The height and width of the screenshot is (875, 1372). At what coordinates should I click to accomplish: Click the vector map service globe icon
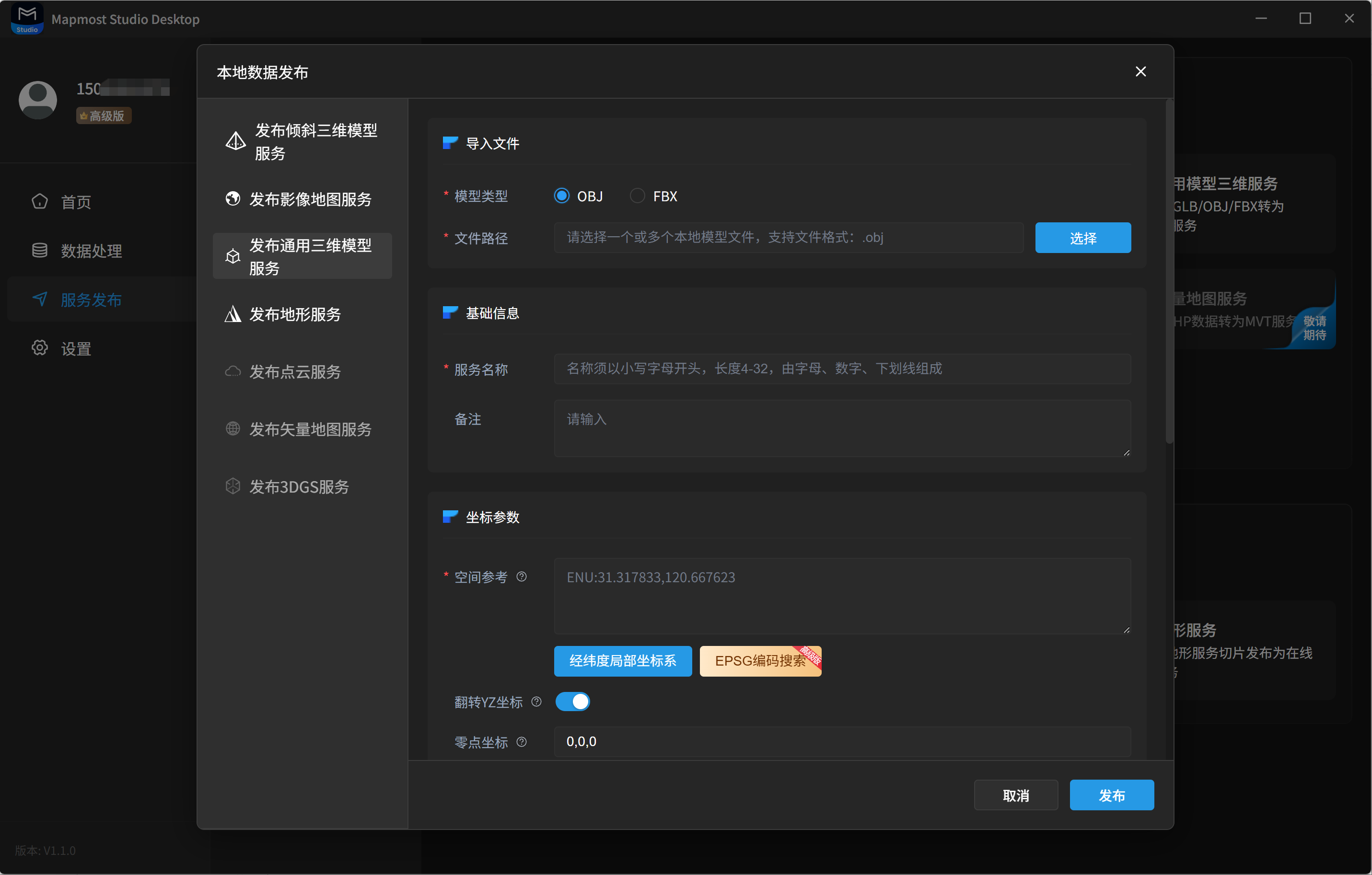[233, 428]
